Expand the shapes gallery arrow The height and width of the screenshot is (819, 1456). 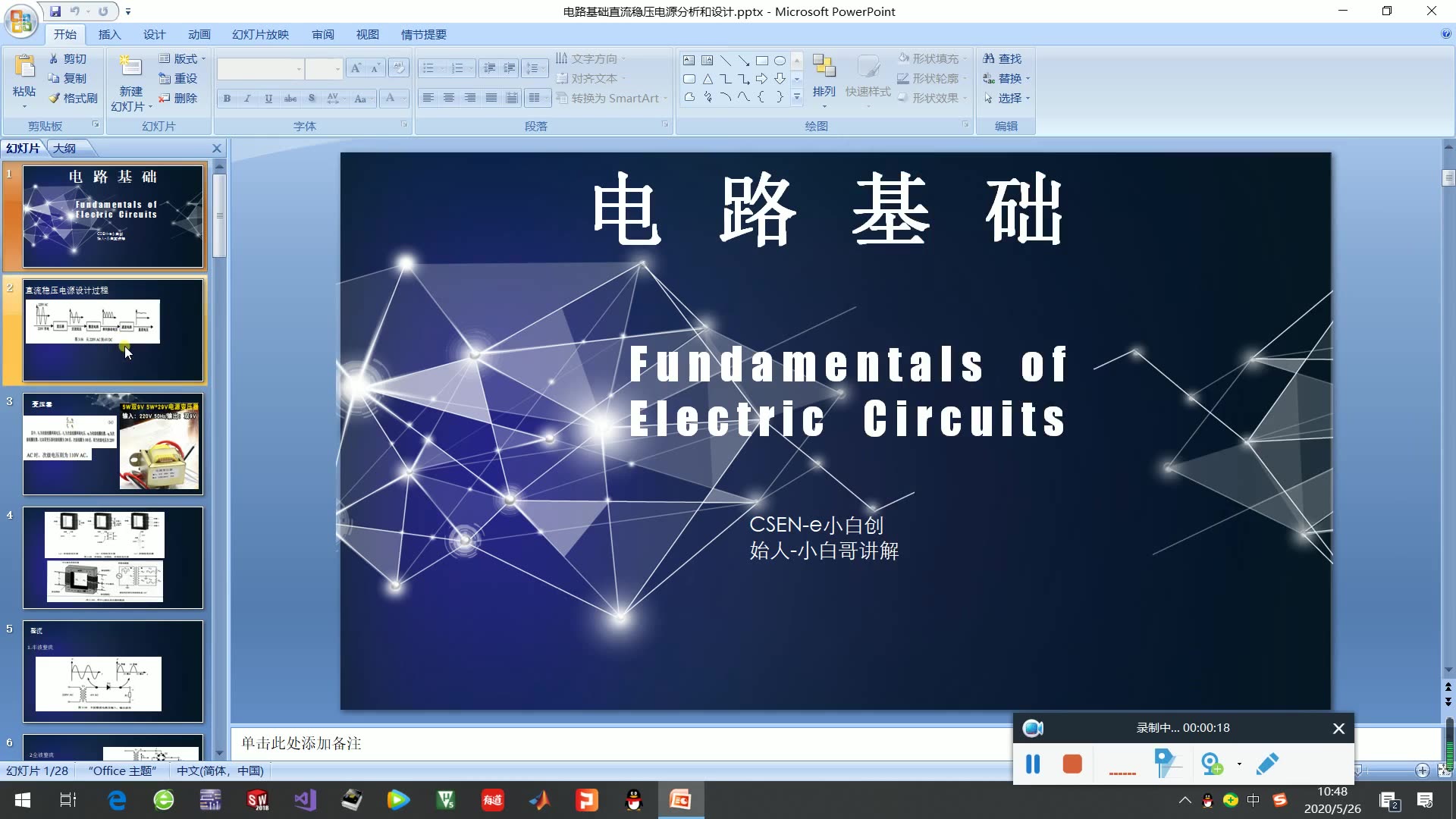796,97
